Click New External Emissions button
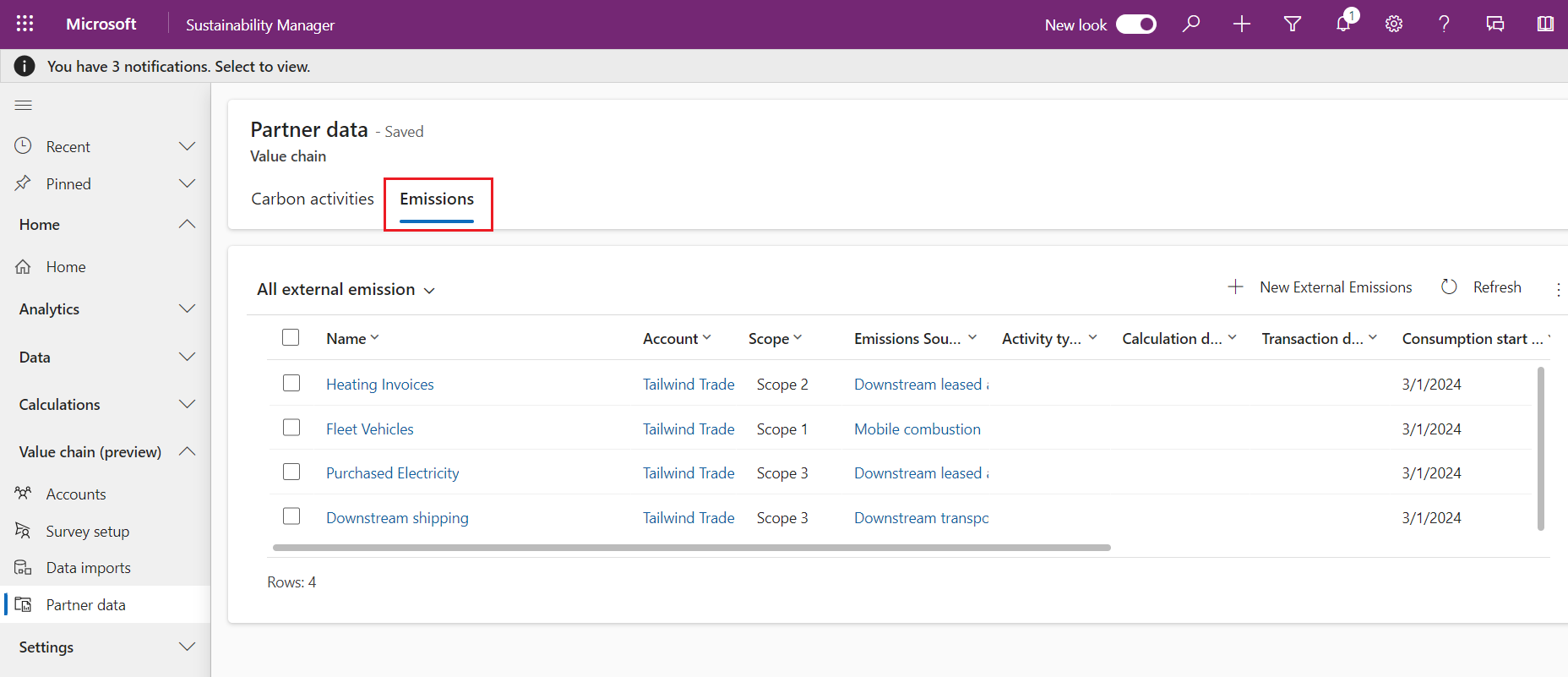Screen dimensions: 1568x677 pyautogui.click(x=1320, y=287)
